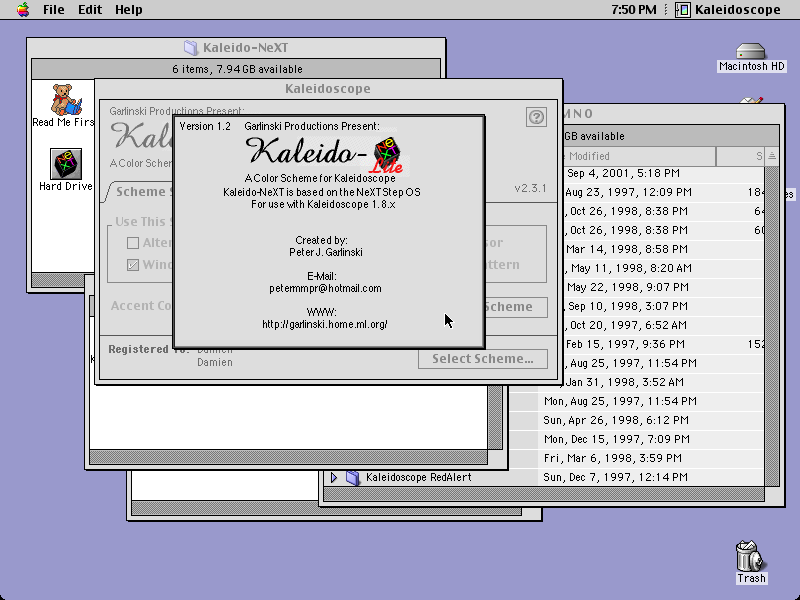
Task: Click the folder icon in Kaleido-NeXT title bar
Action: [191, 47]
